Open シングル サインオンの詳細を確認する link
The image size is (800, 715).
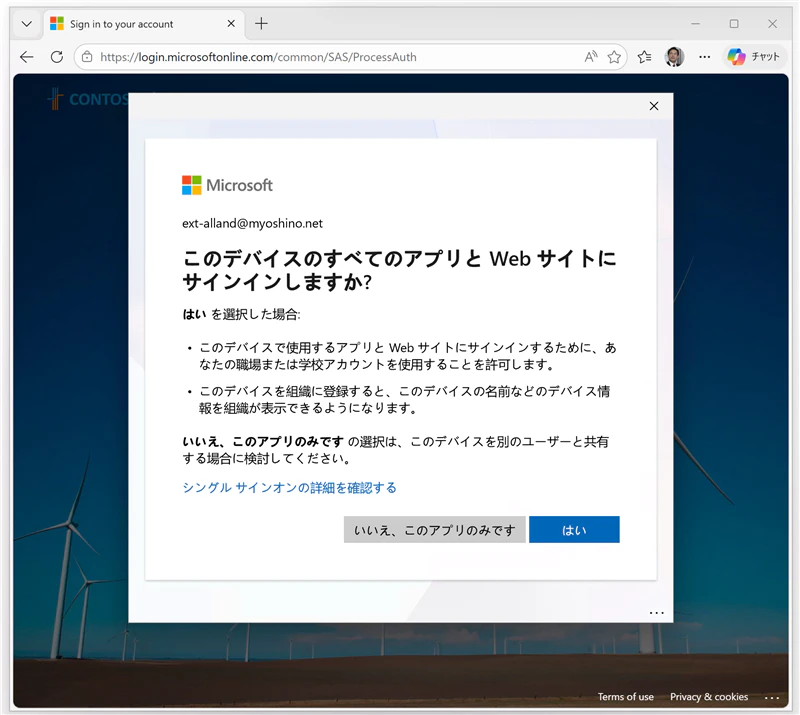289,488
